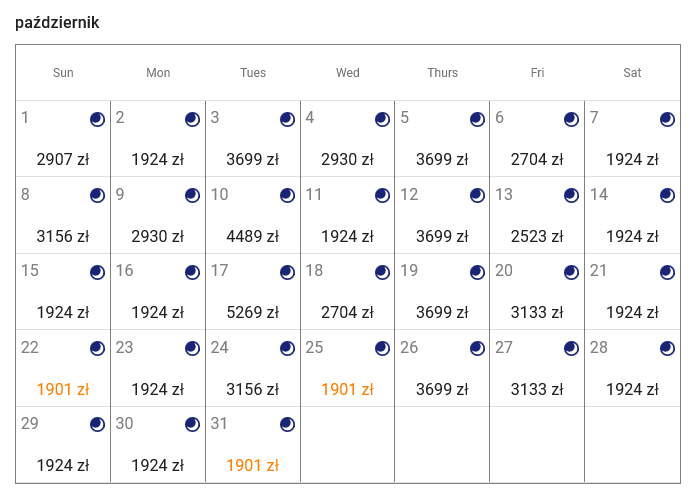
Task: Click the moon icon on day 9
Action: tap(192, 196)
